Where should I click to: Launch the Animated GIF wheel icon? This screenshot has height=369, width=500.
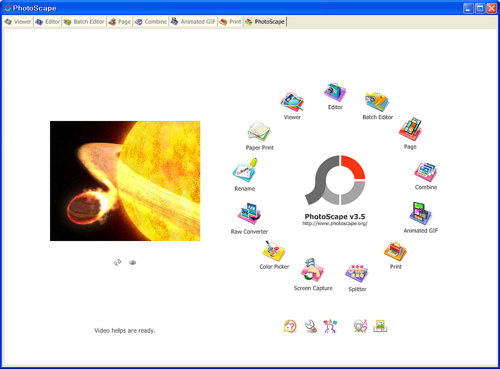(420, 213)
